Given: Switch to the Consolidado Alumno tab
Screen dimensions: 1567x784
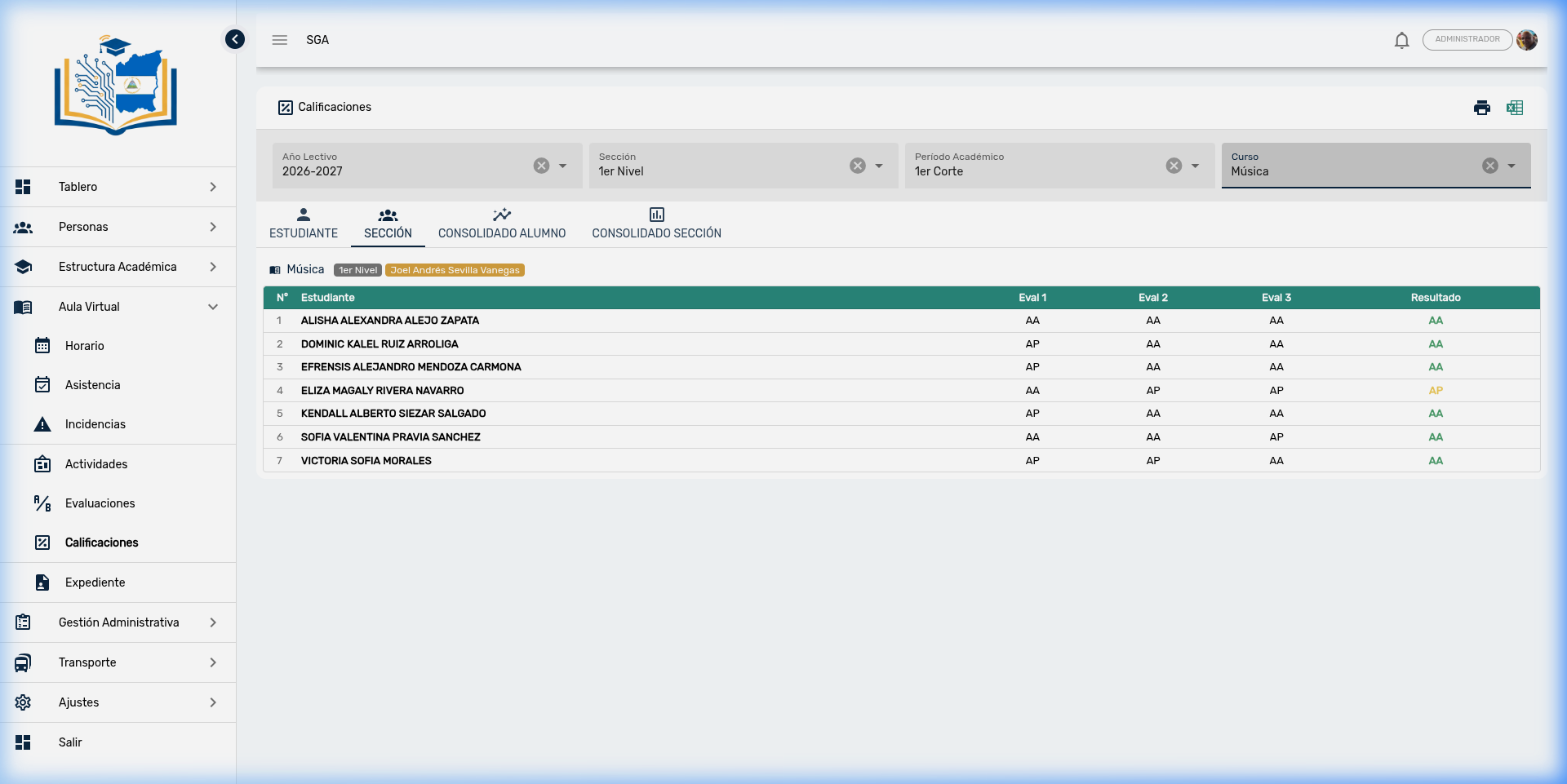Looking at the screenshot, I should click(501, 224).
